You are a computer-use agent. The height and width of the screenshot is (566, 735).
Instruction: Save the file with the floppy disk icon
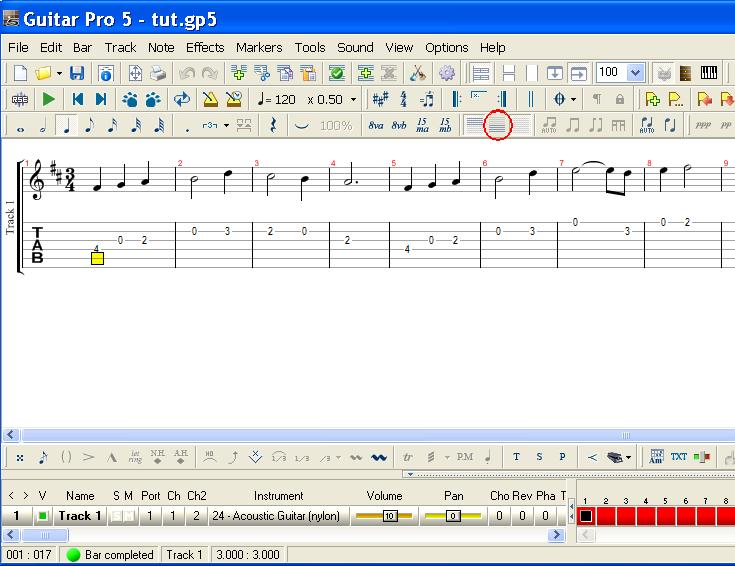77,73
